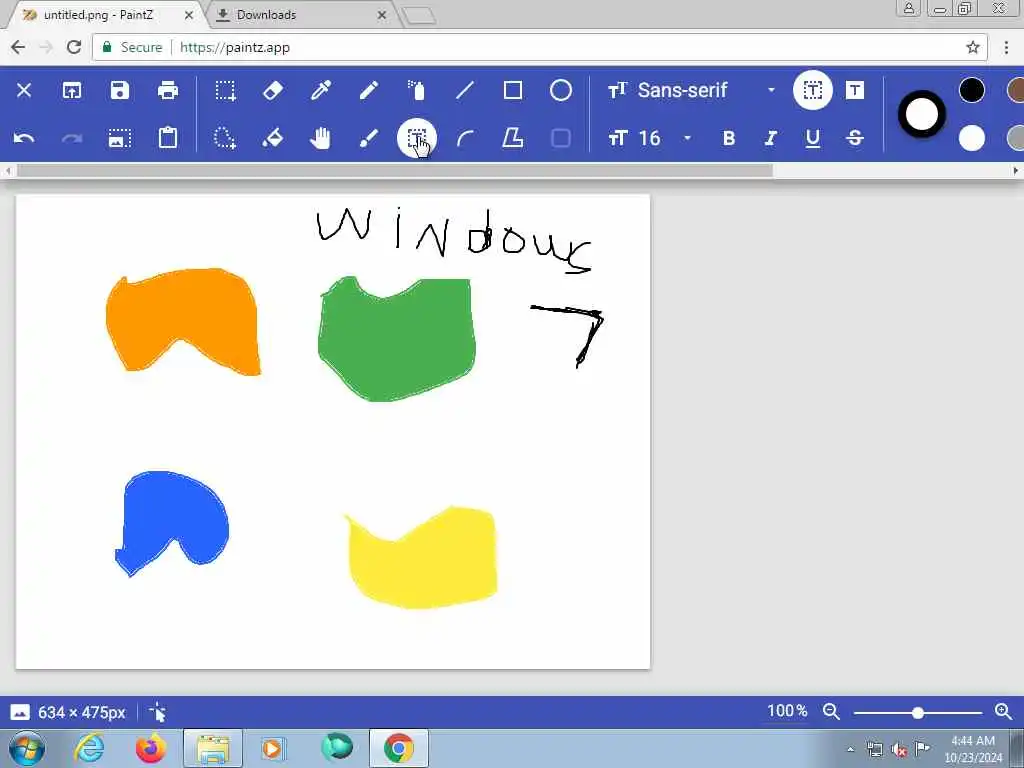
Task: Toggle Underline text formatting
Action: coord(812,138)
